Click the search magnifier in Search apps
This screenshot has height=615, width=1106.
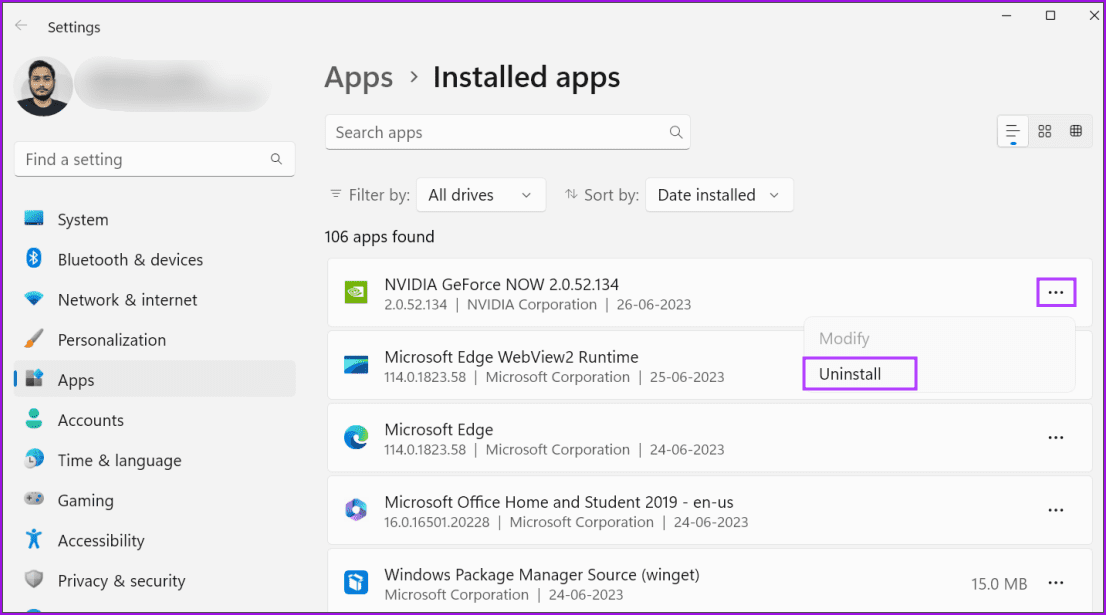coord(676,132)
